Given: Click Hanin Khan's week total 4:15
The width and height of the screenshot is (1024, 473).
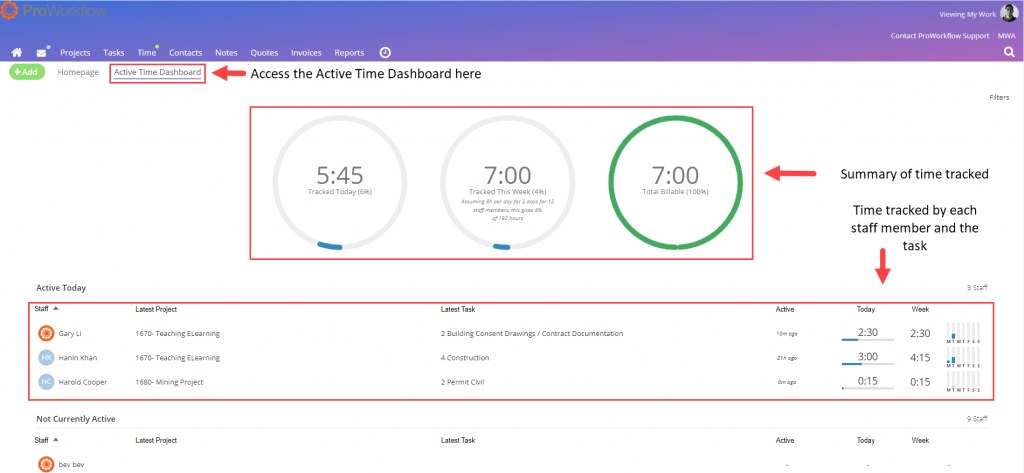Looking at the screenshot, I should (920, 357).
